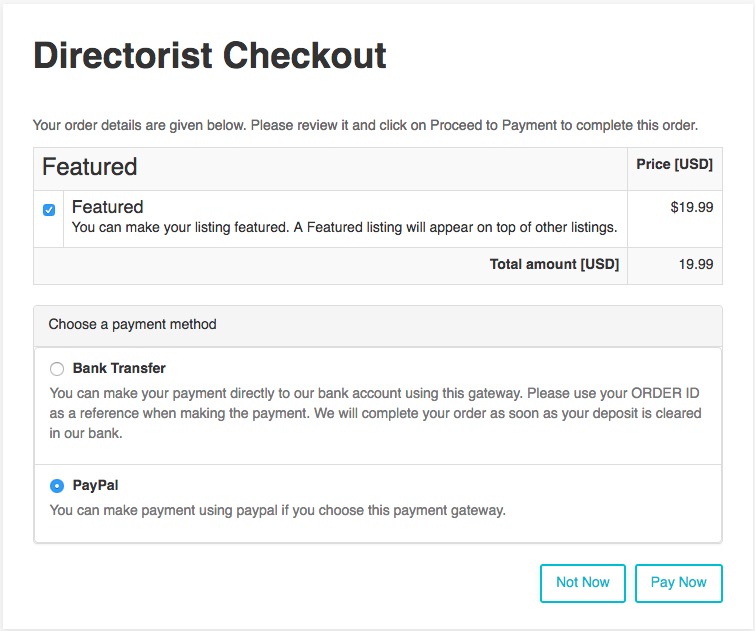Click the Choose a payment method header
Image resolution: width=755 pixels, height=631 pixels.
(x=133, y=325)
